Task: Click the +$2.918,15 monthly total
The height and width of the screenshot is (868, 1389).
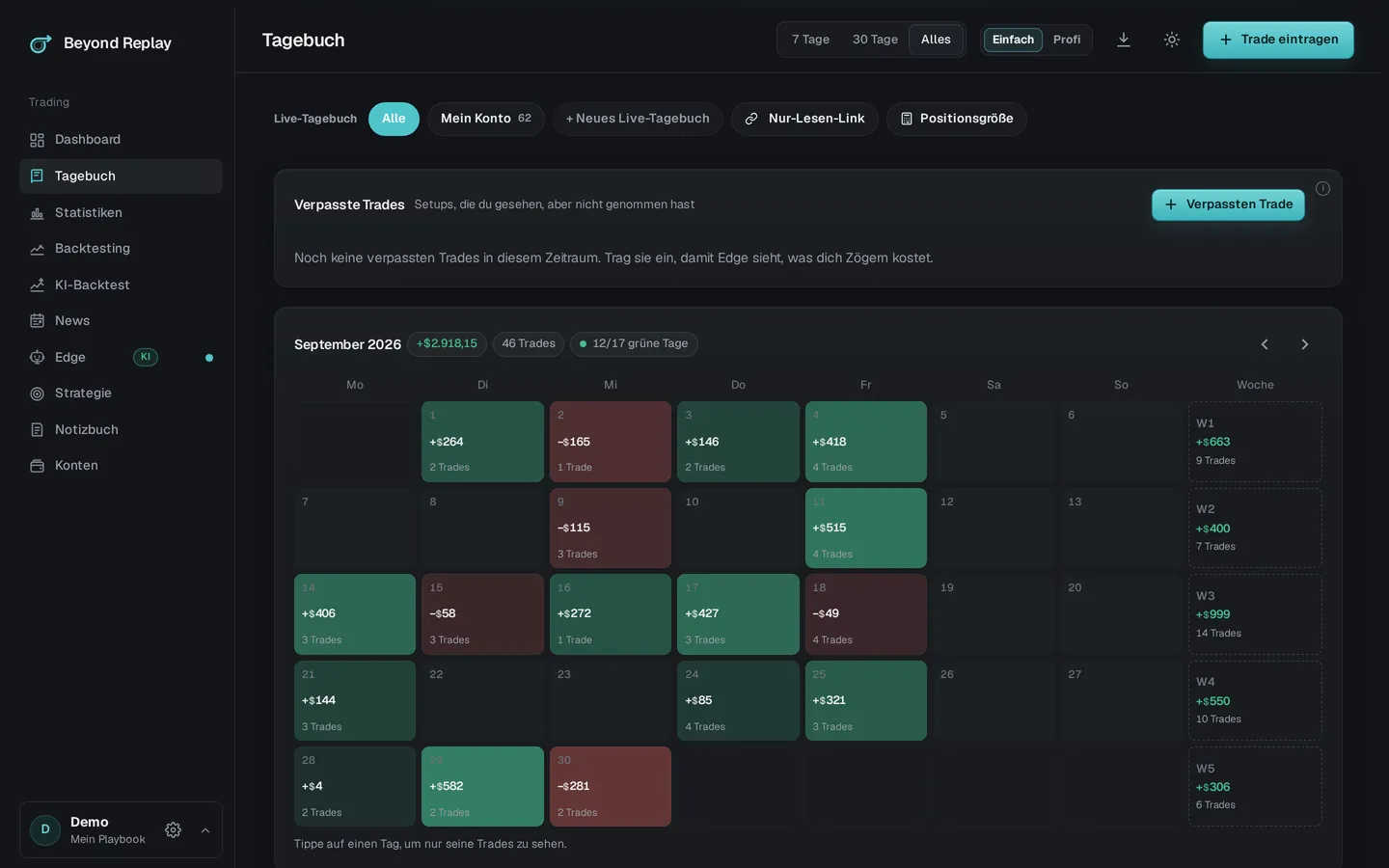Action: (x=447, y=344)
